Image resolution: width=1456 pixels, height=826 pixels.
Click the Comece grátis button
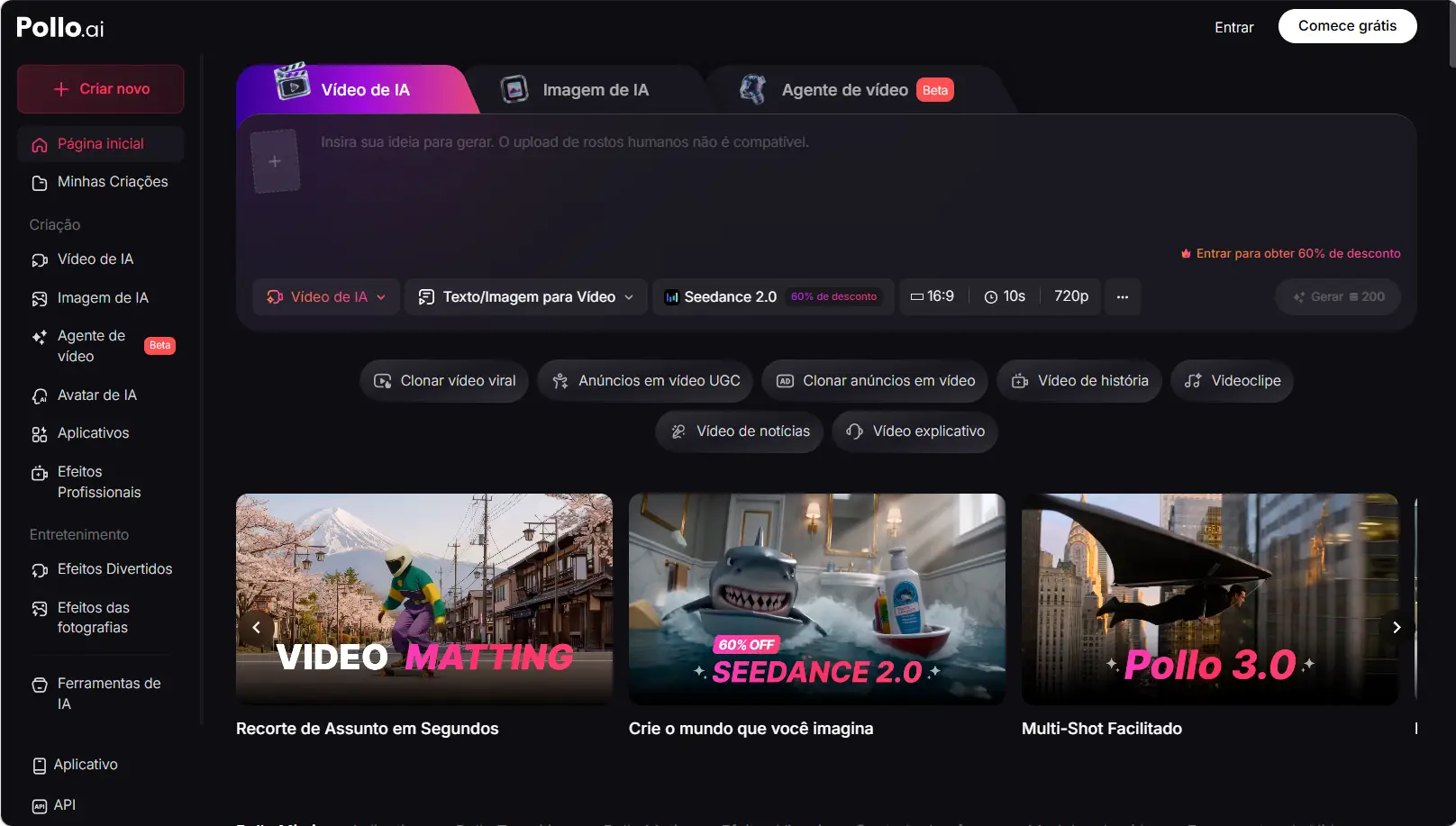point(1347,26)
